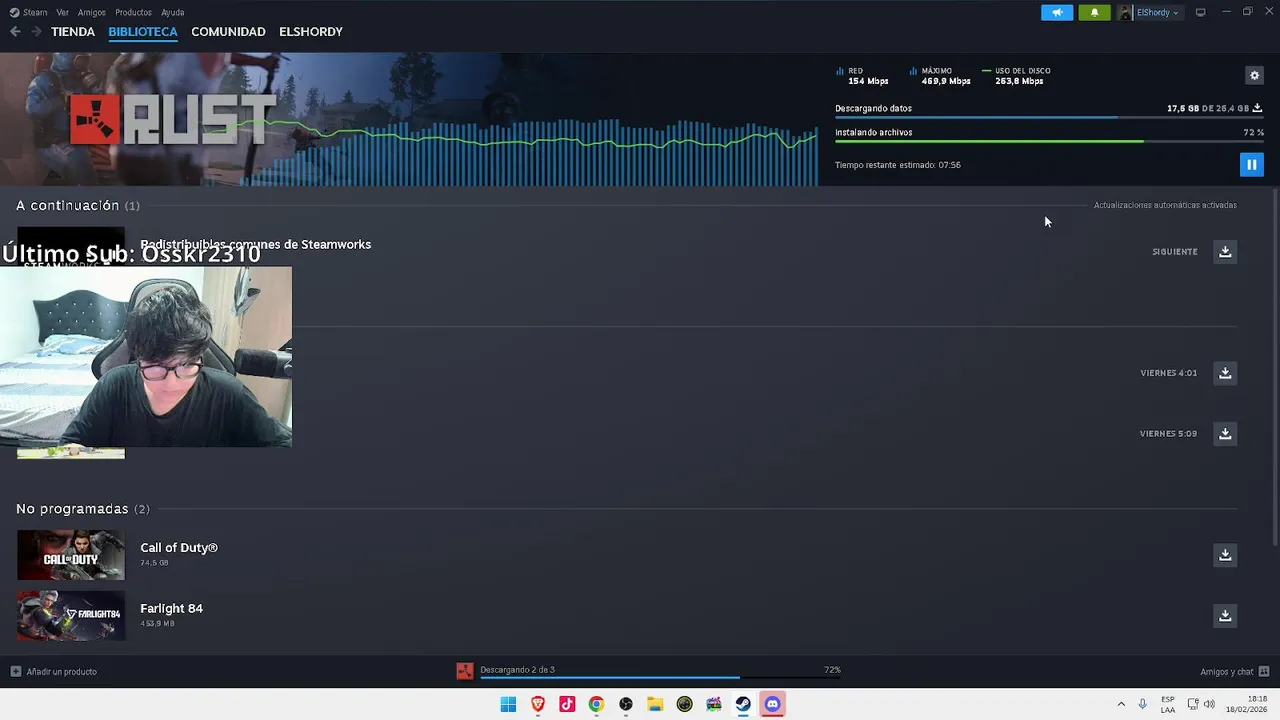Open the green notifications bell

(1094, 12)
